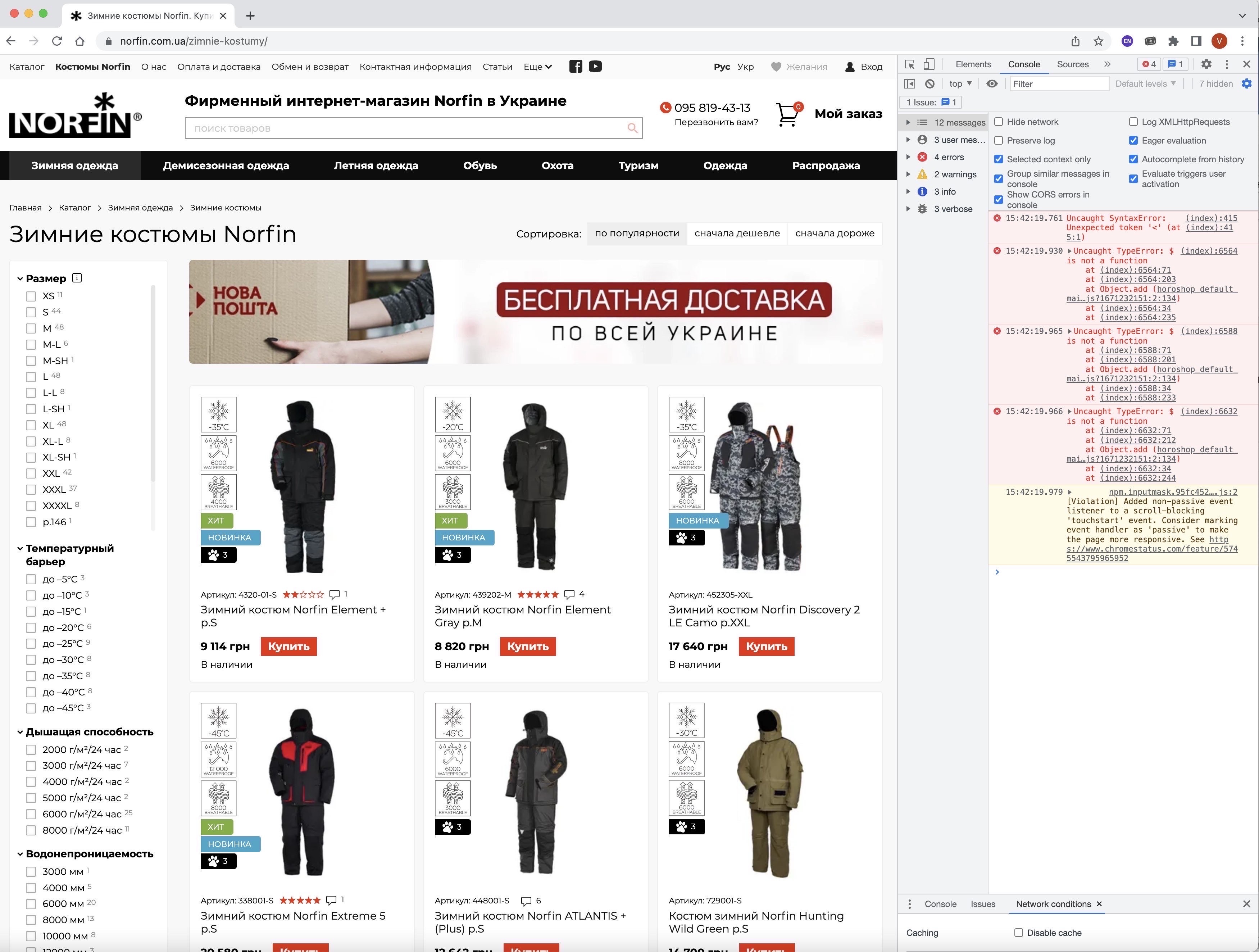Bookmark the page with the star icon
Screen dimensions: 1259x952
point(1099,41)
